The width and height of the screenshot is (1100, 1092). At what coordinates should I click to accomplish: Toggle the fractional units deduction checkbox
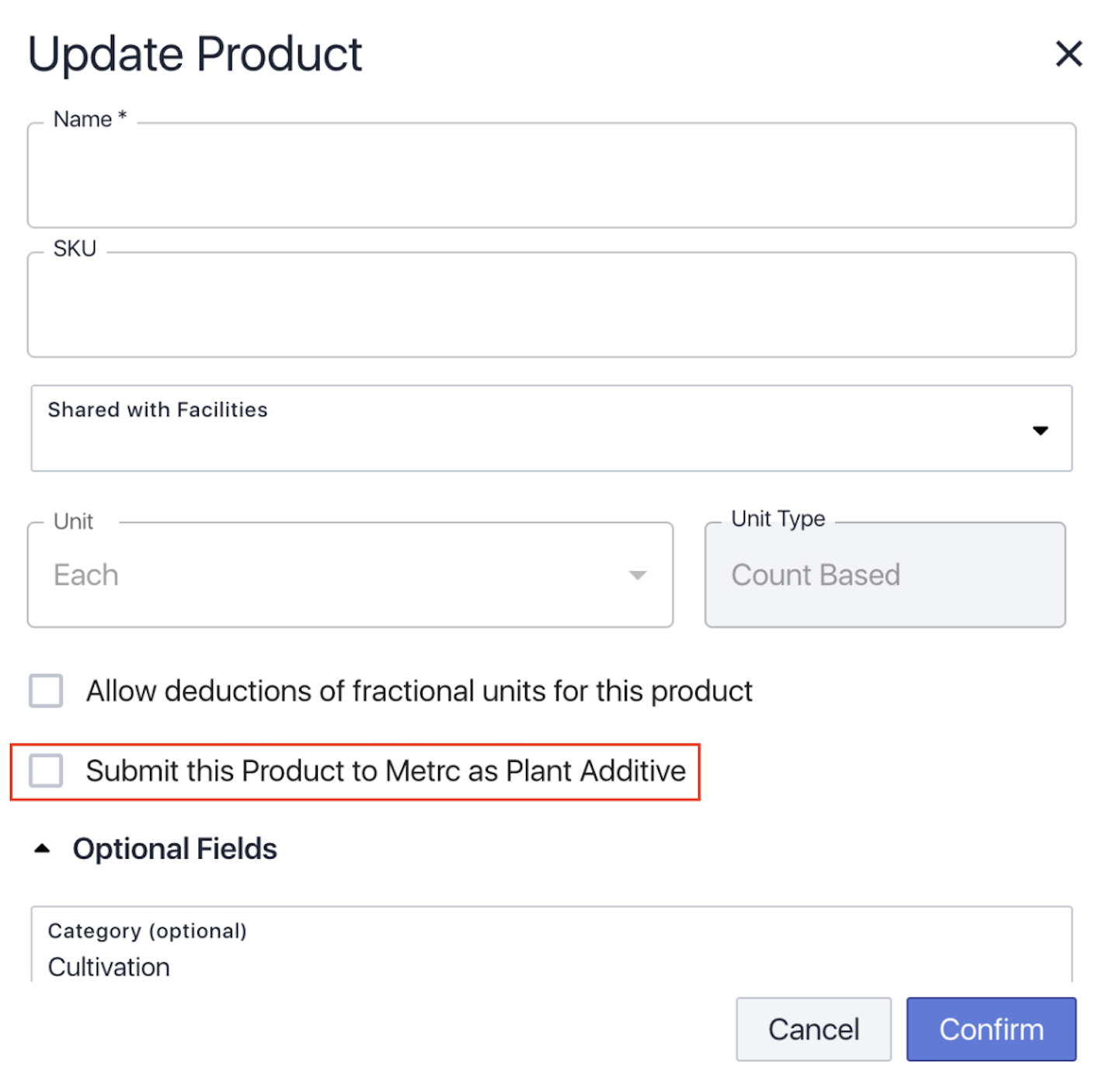[46, 690]
